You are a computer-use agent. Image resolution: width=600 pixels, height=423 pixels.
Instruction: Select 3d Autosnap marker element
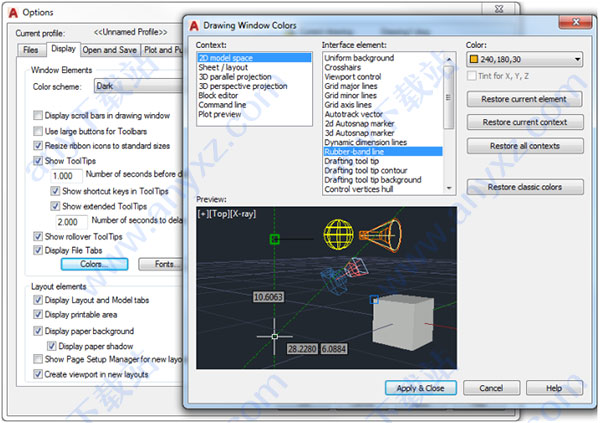point(383,133)
